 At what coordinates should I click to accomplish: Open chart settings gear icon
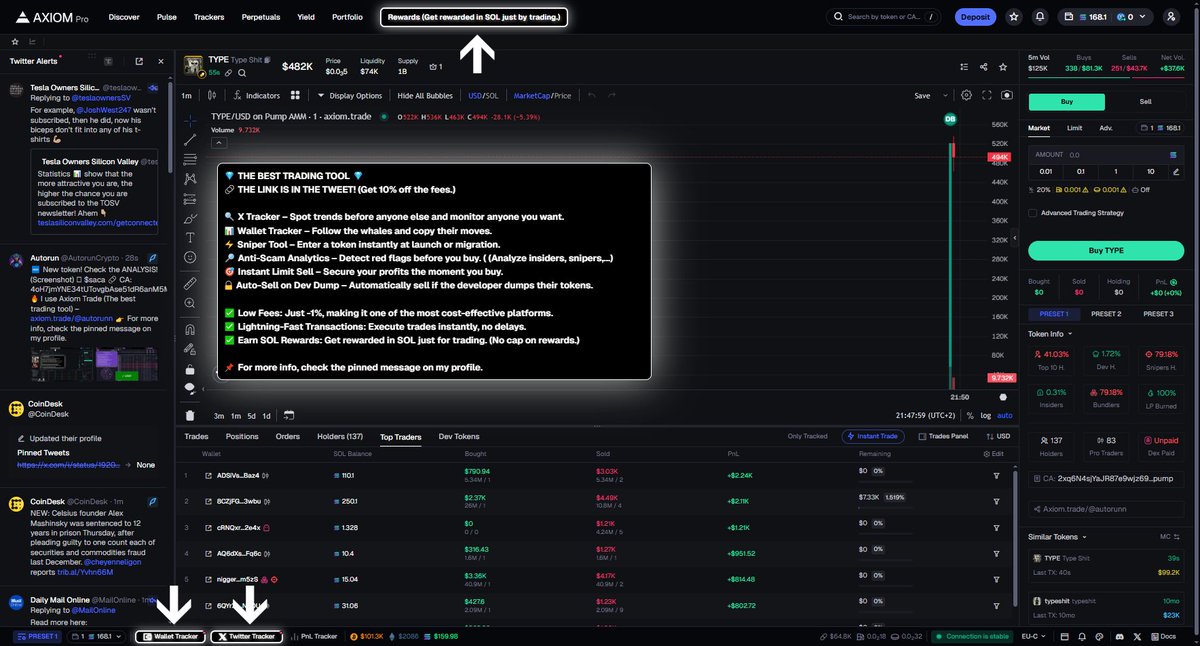pos(966,95)
